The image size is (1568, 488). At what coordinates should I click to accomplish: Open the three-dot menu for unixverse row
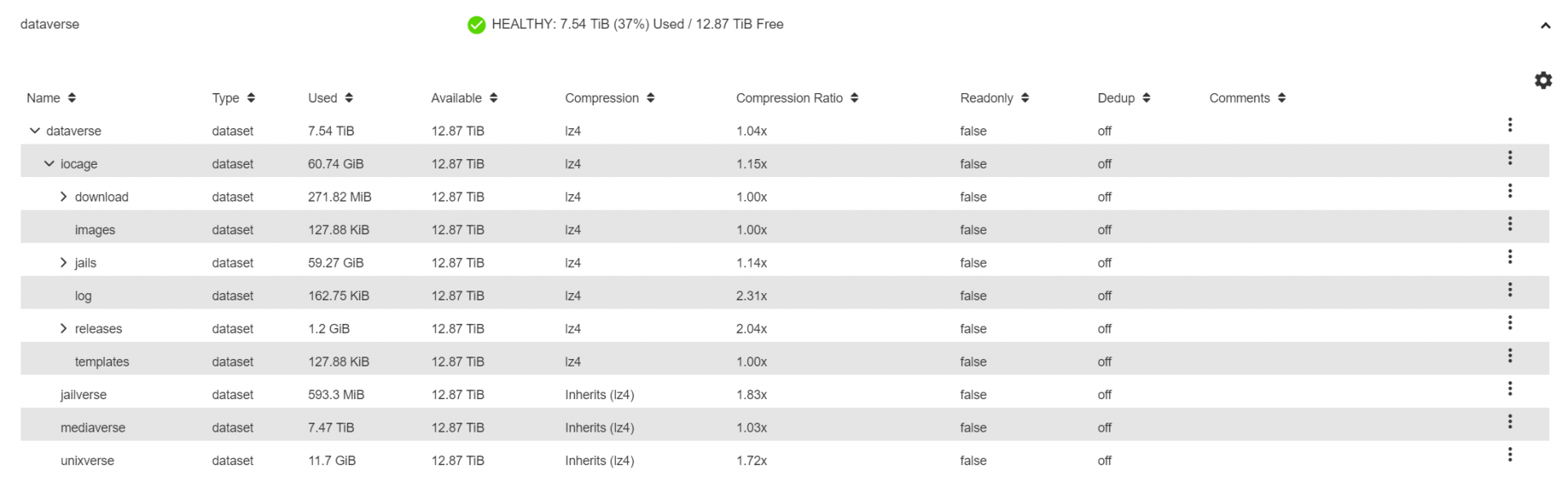coord(1509,454)
